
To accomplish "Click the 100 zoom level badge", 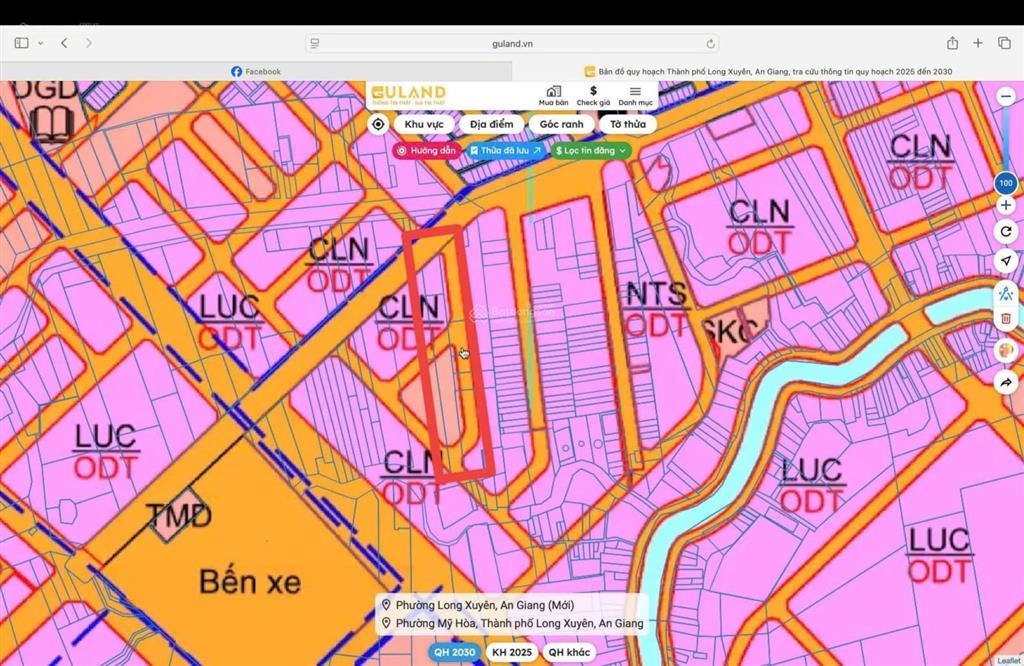I will 1004,183.
